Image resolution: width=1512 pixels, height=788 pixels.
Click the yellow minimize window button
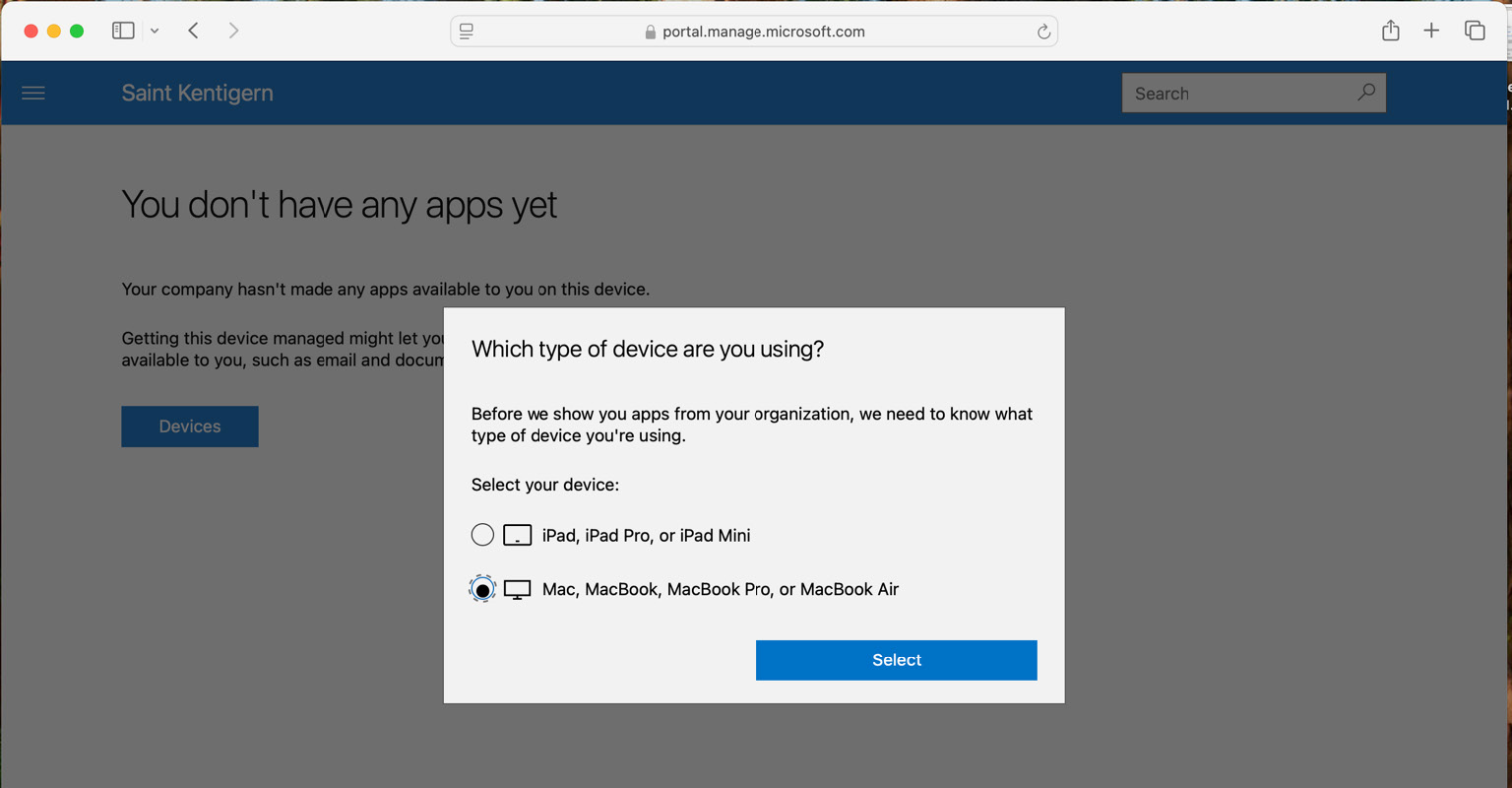(x=54, y=32)
